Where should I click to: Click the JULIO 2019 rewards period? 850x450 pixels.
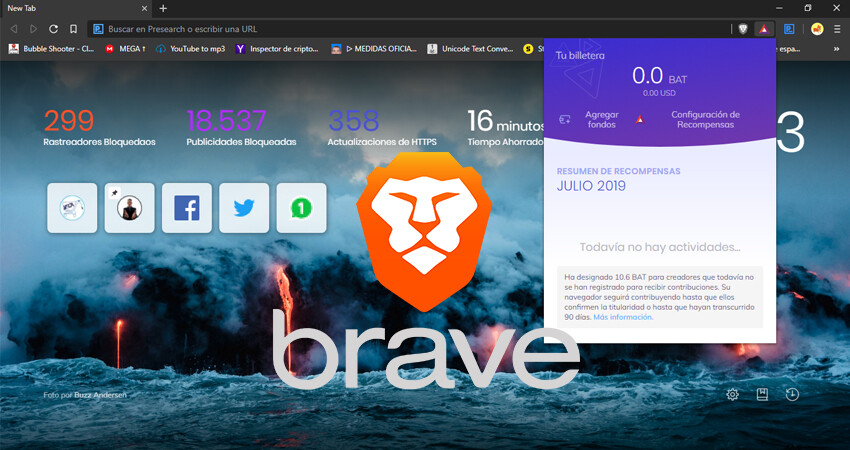click(591, 186)
